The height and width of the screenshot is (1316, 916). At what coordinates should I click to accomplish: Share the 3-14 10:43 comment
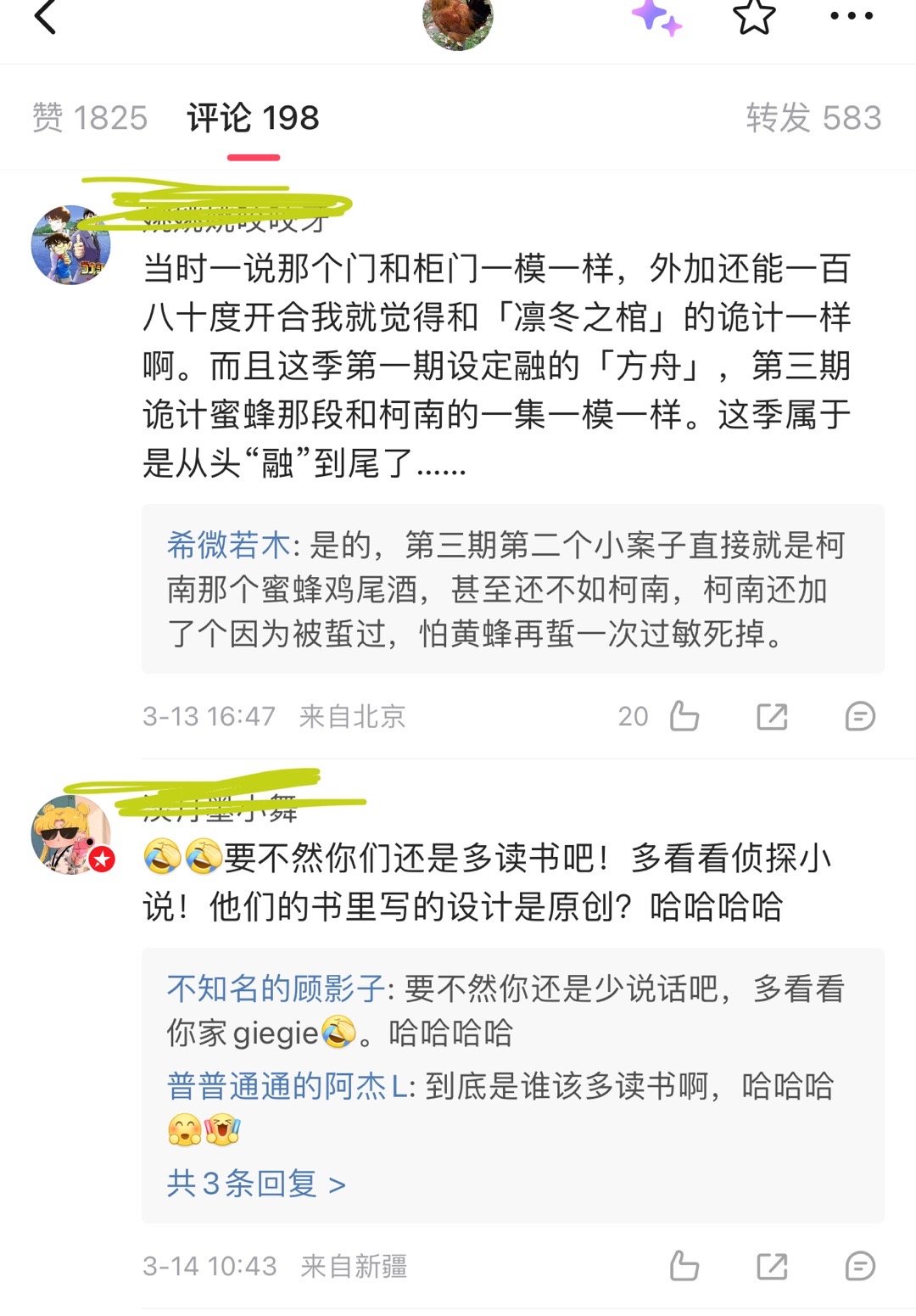pos(772,1266)
